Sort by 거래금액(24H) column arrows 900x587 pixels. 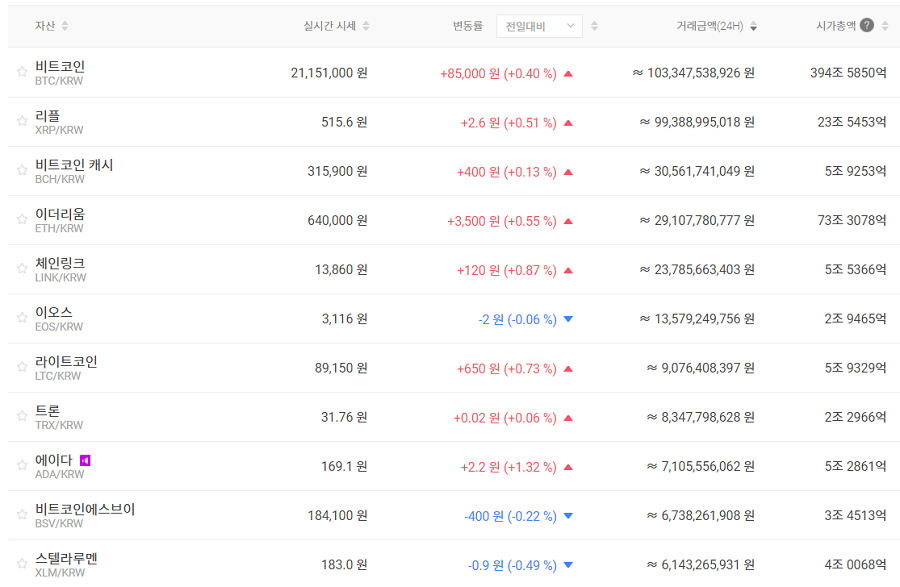point(754,26)
